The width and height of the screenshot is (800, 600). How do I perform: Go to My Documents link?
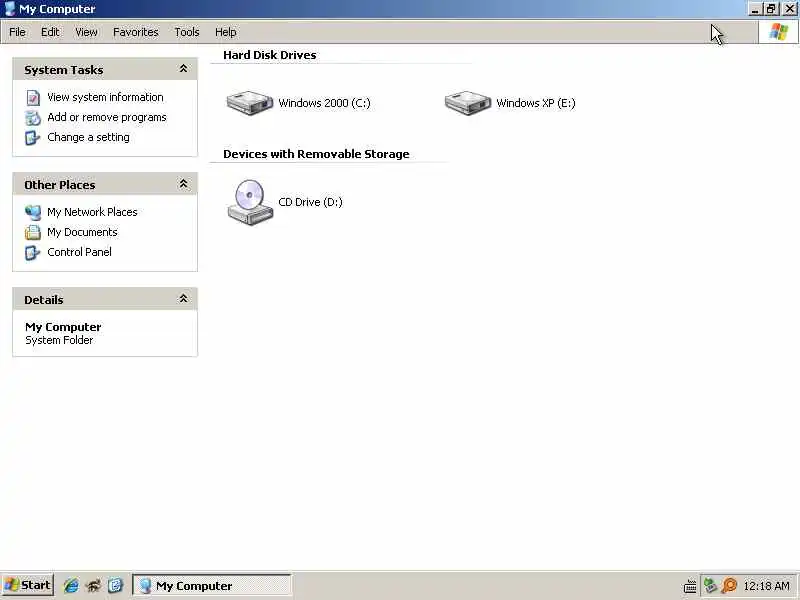[x=82, y=232]
